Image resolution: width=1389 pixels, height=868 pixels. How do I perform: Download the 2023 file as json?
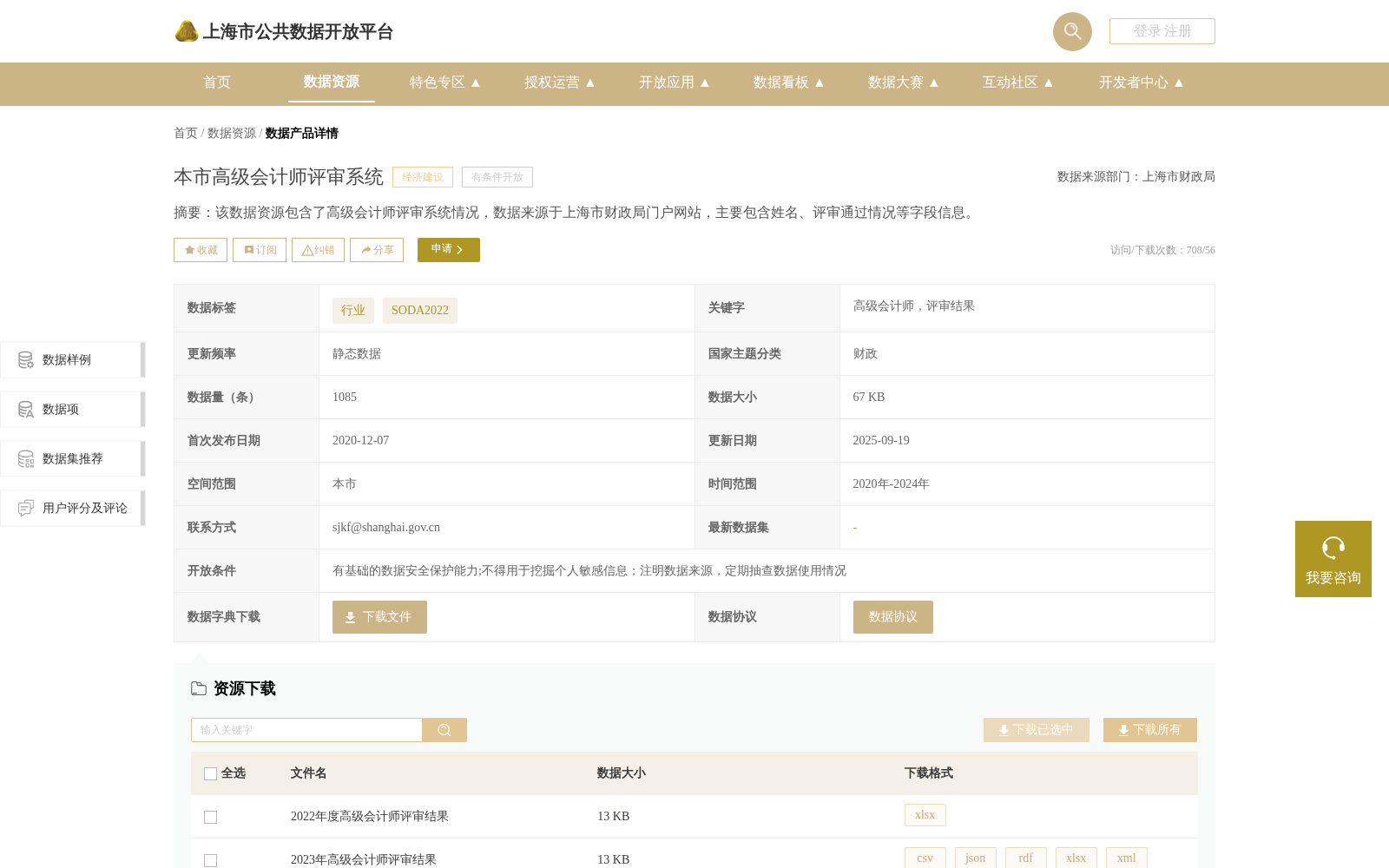click(x=976, y=858)
